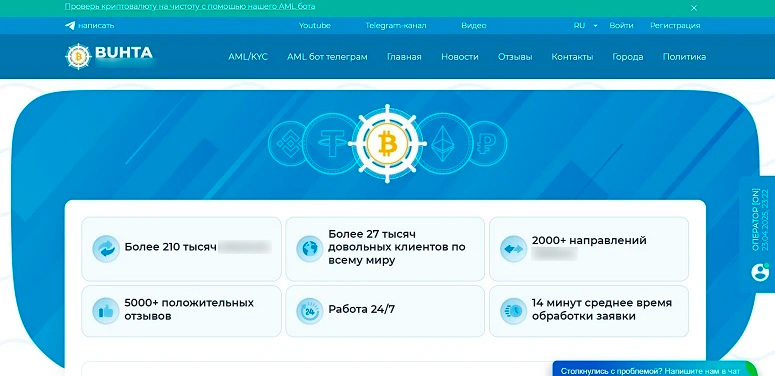Click the Telegram paper-plane icon
This screenshot has height=376, width=775.
(70, 26)
